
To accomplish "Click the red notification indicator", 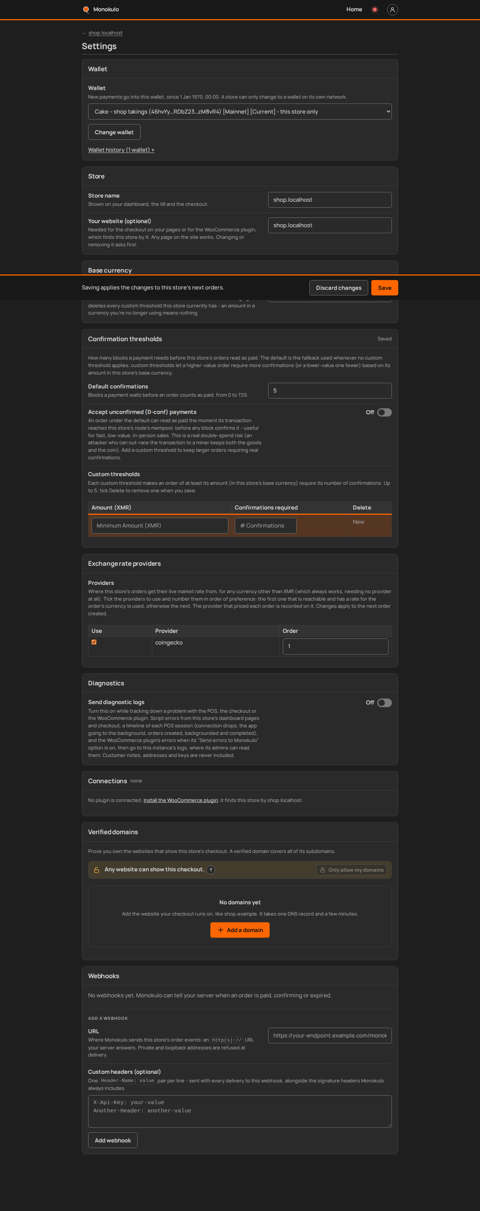I will tap(375, 9).
